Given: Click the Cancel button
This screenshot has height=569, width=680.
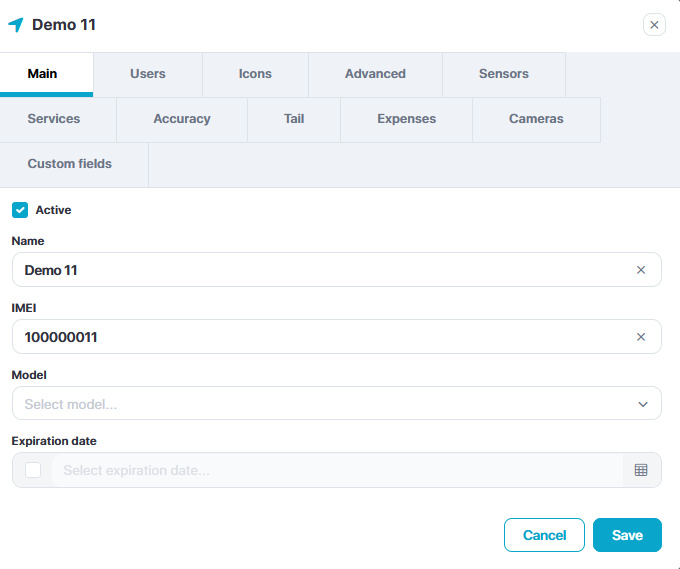Looking at the screenshot, I should [x=544, y=535].
